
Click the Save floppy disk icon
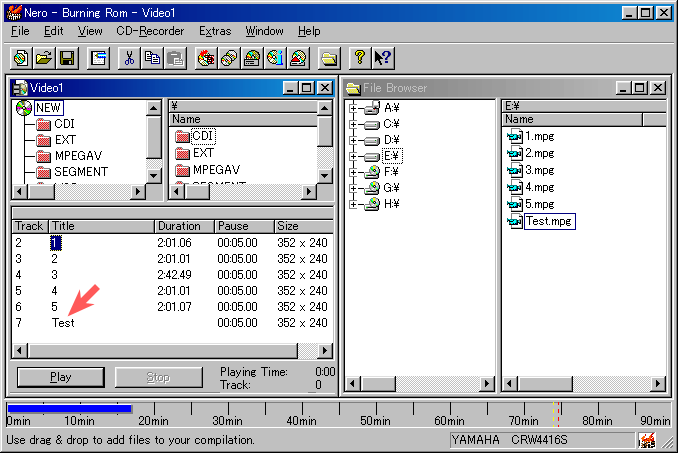pos(67,58)
